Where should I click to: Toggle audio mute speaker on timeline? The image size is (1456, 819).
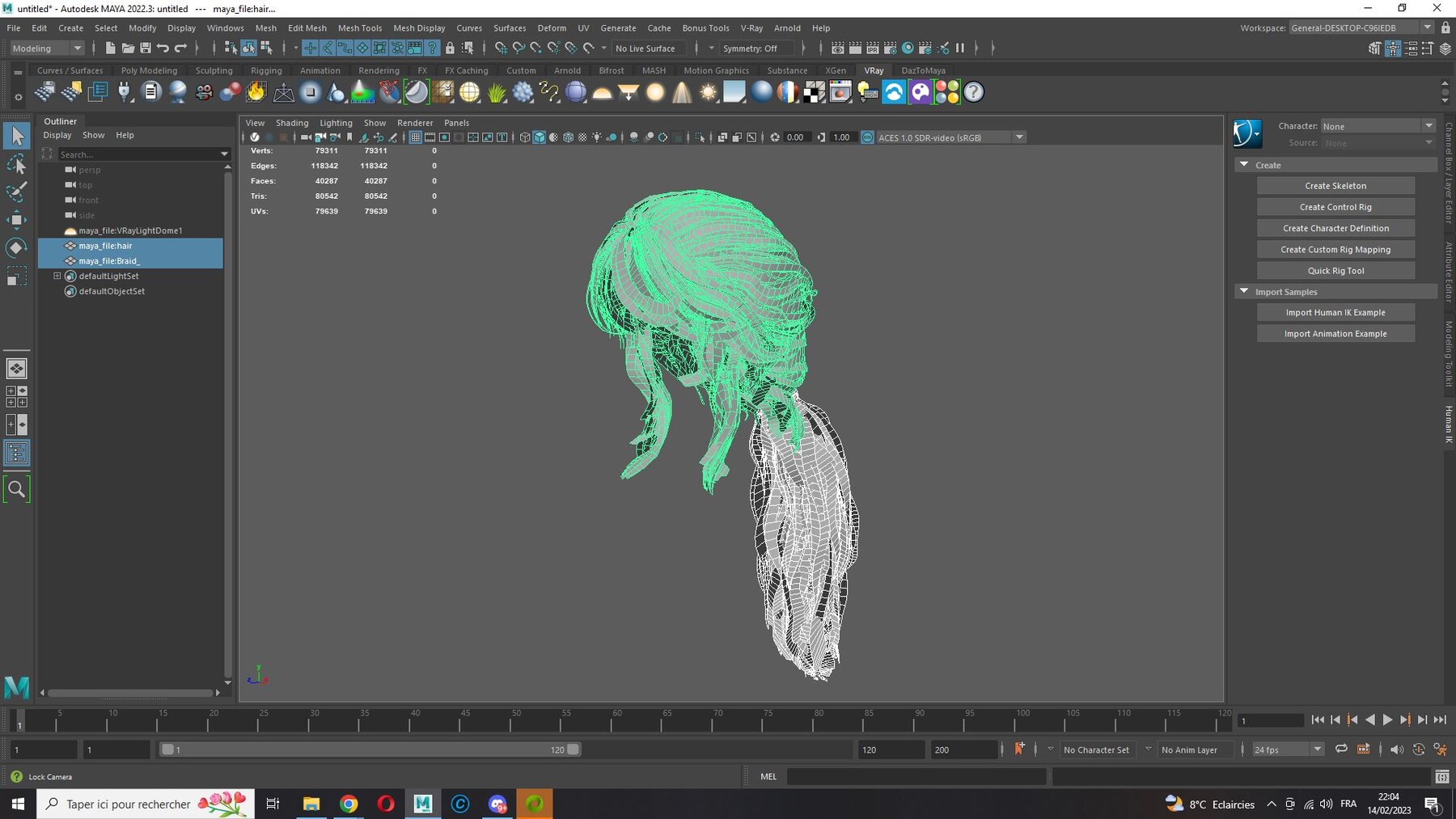1397,749
